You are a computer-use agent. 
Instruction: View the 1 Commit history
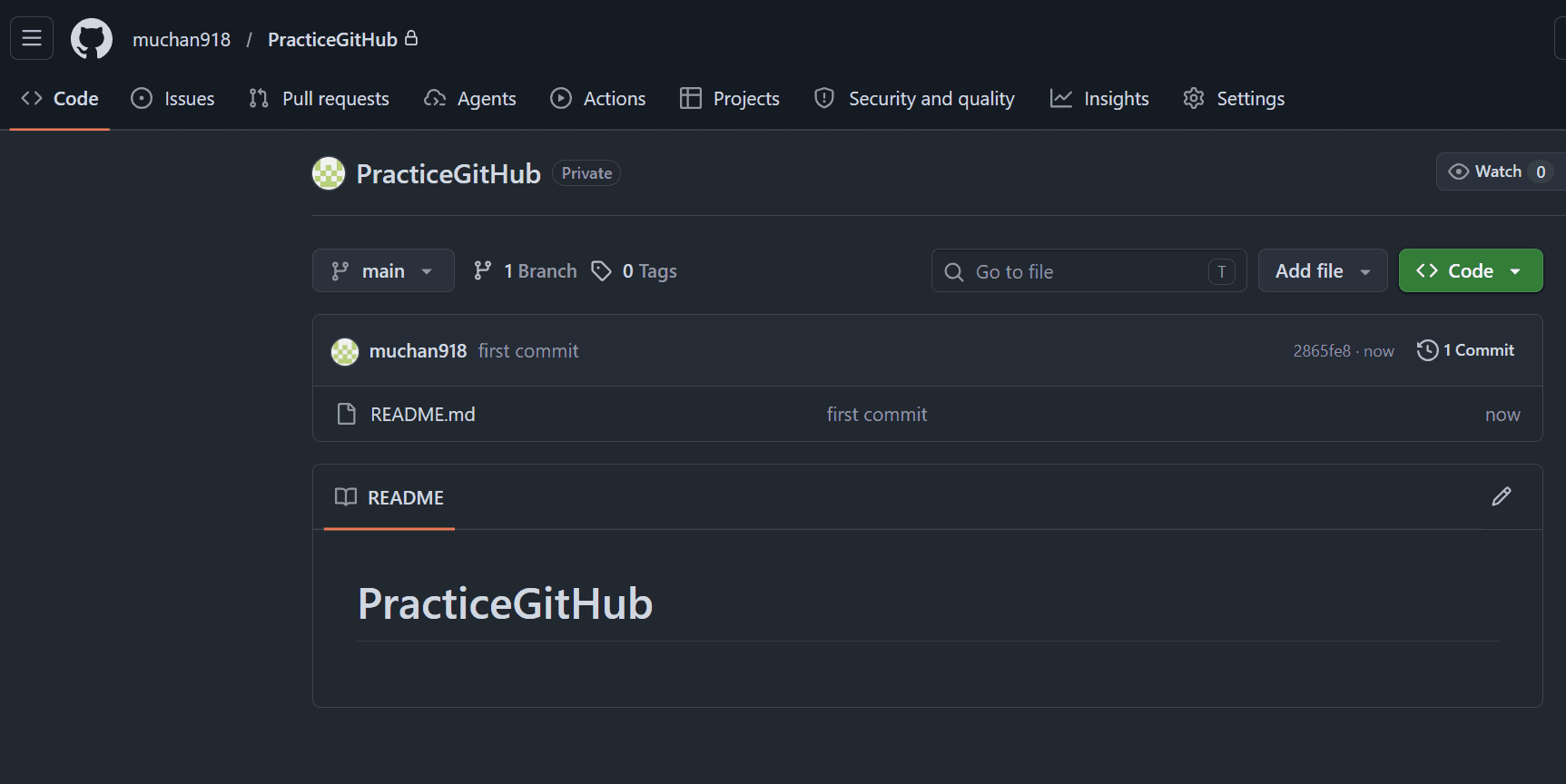[1466, 350]
